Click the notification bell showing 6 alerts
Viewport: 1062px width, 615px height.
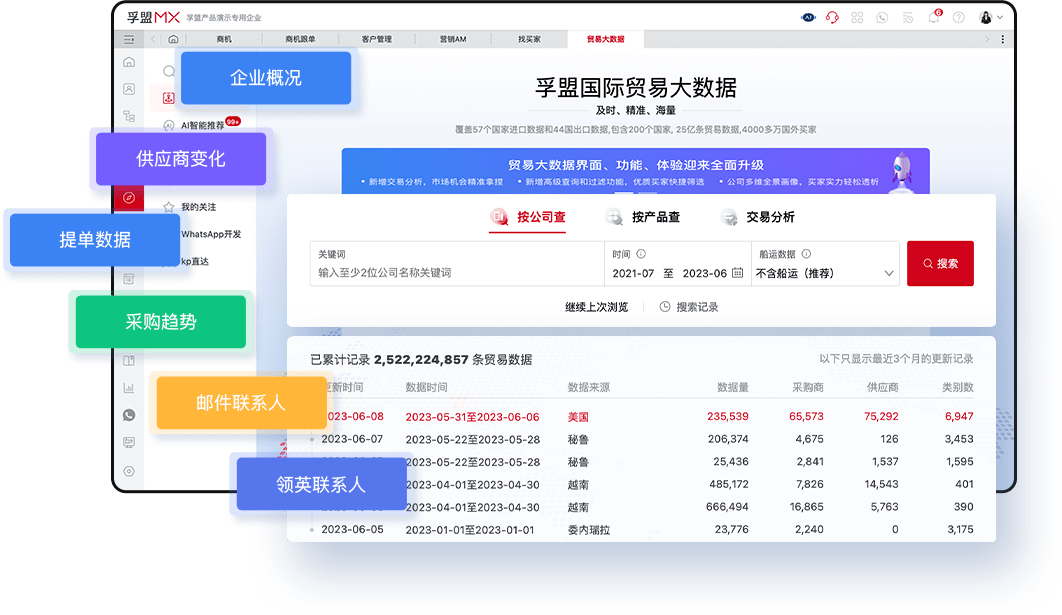click(933, 17)
